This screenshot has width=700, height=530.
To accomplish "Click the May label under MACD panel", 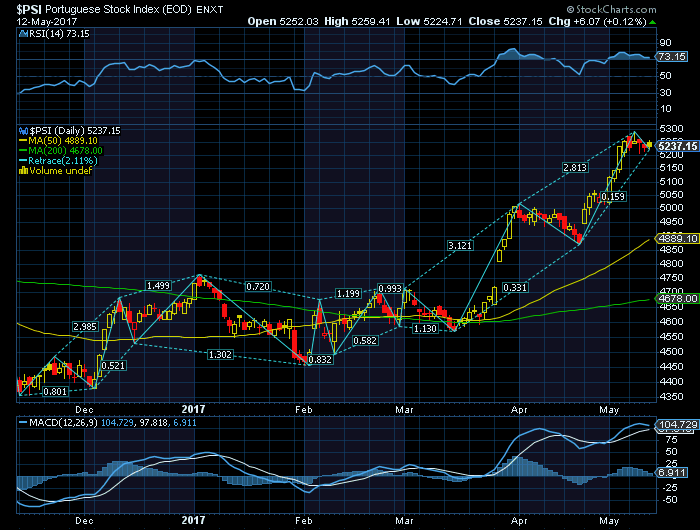I will [x=609, y=521].
